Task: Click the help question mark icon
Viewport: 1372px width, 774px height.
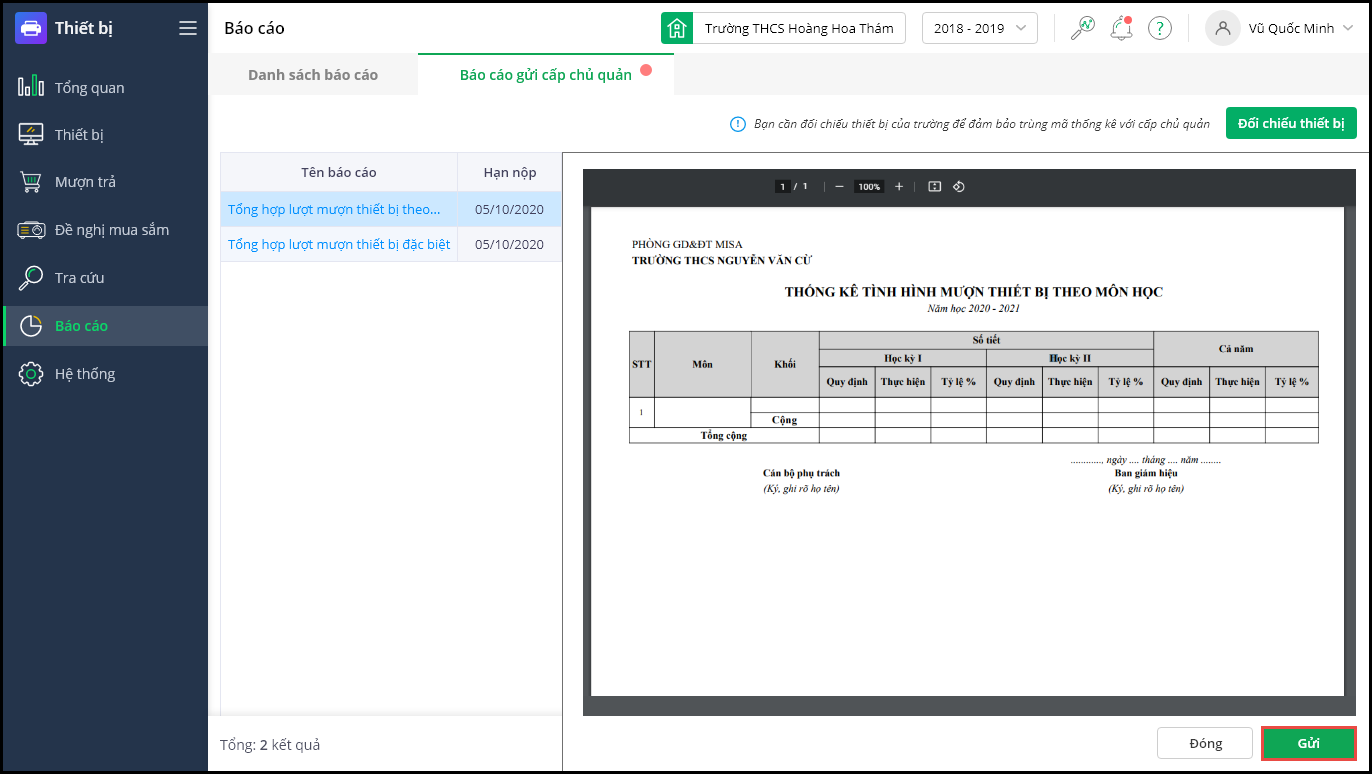Action: [1159, 28]
